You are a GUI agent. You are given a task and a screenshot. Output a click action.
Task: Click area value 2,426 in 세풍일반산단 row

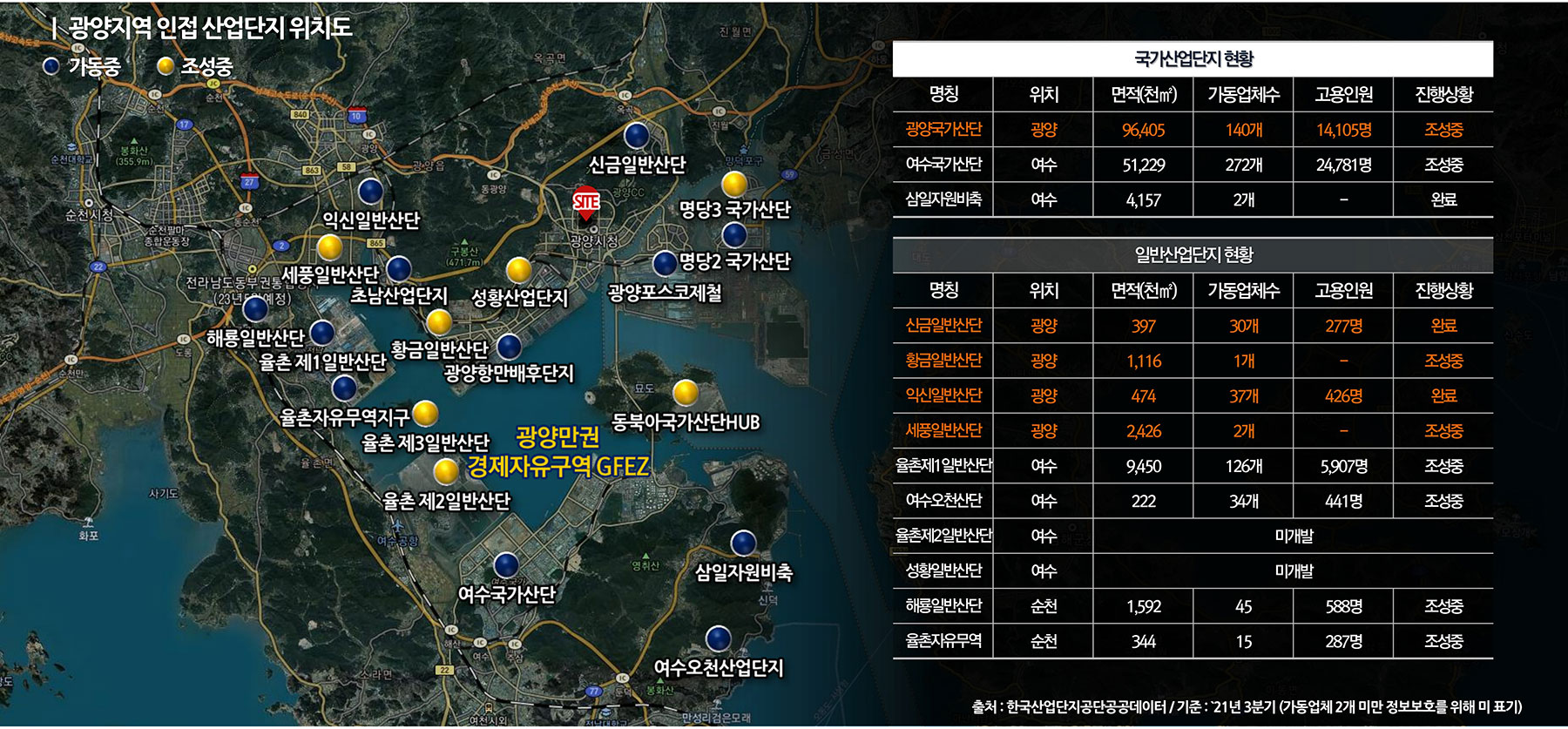pos(1144,431)
